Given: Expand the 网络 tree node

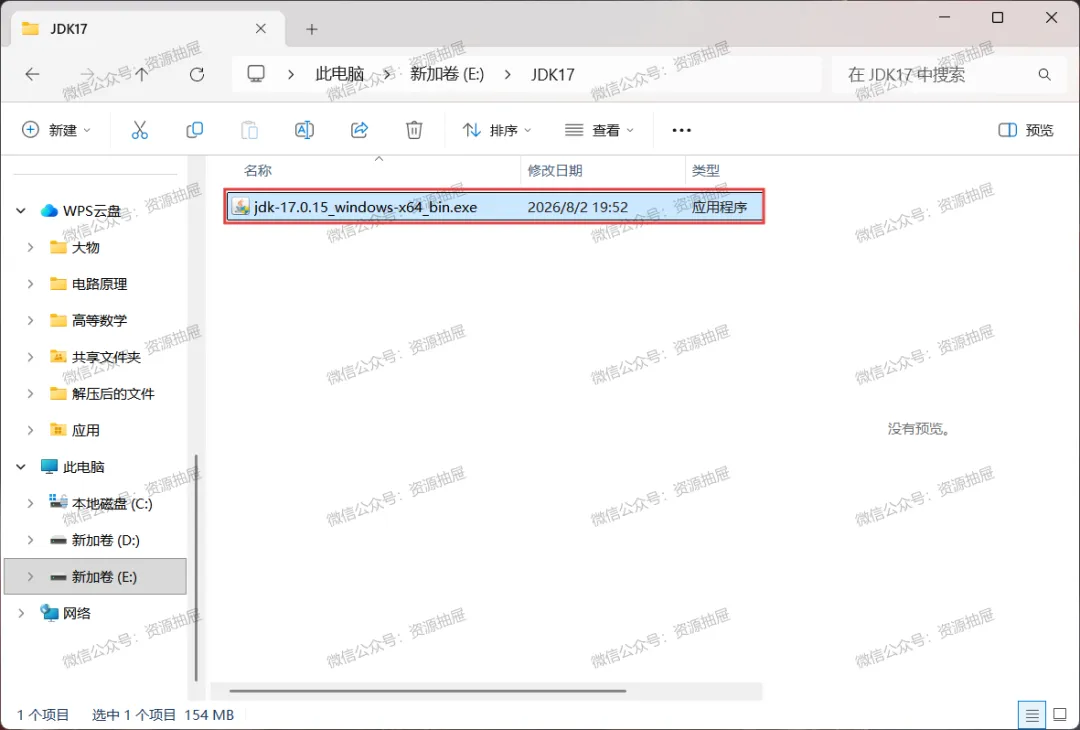Looking at the screenshot, I should pos(21,613).
